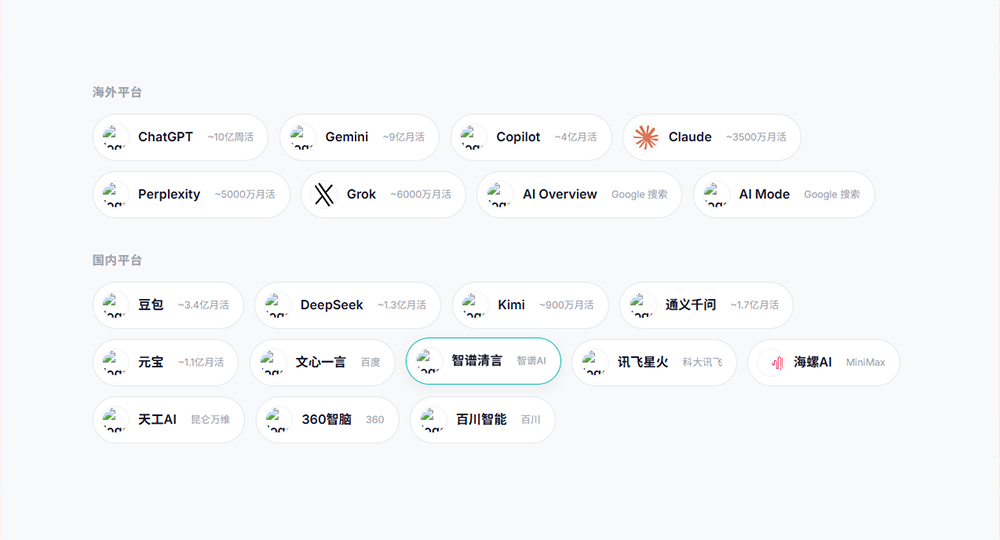Choose the DeepSeek platform chip
The height and width of the screenshot is (540, 1000).
pos(348,305)
